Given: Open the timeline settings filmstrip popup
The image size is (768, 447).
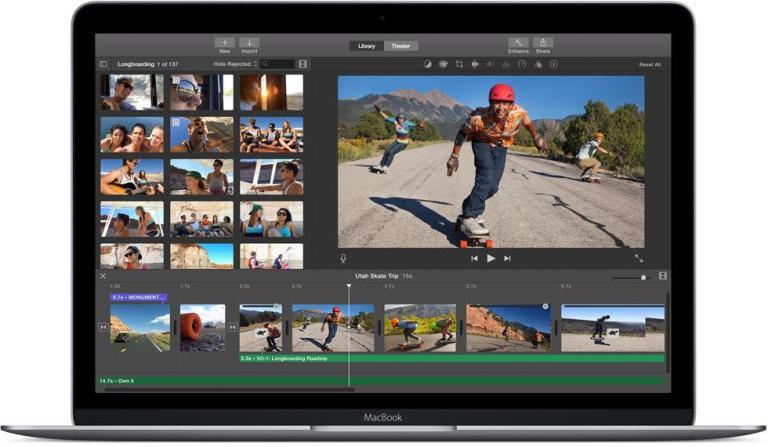Looking at the screenshot, I should click(x=662, y=276).
